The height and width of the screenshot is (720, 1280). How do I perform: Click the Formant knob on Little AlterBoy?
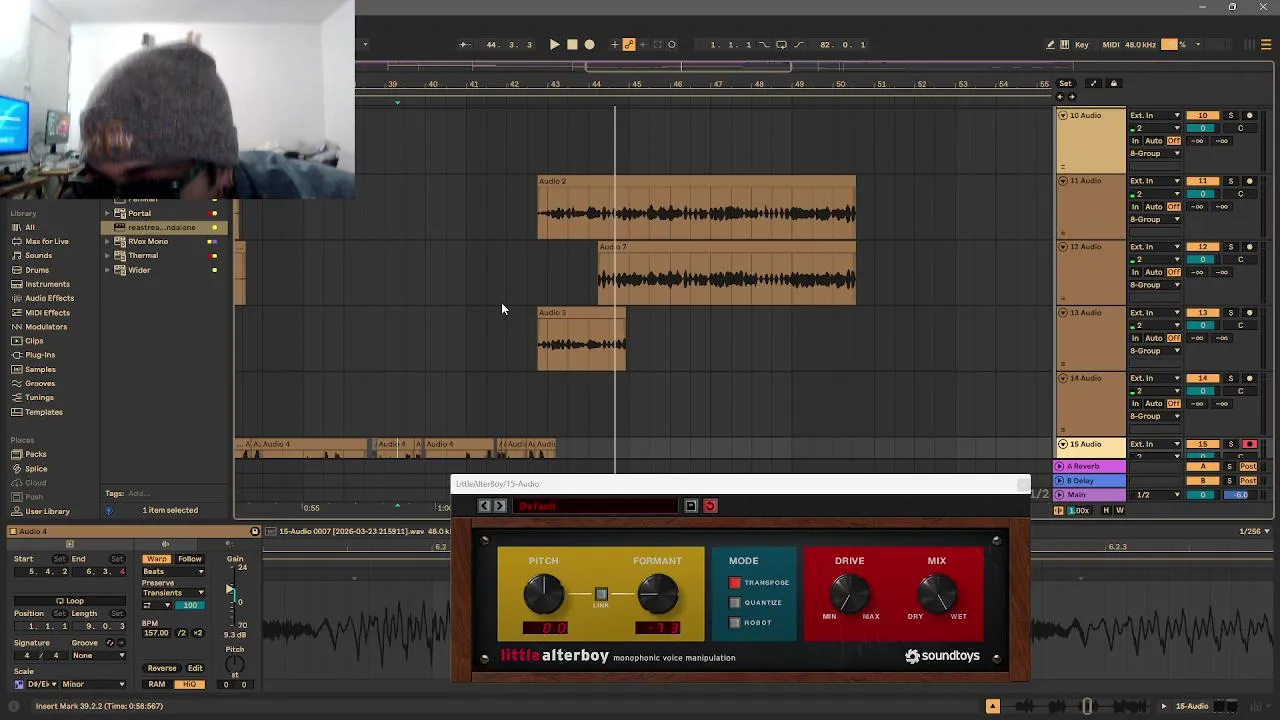tap(657, 595)
